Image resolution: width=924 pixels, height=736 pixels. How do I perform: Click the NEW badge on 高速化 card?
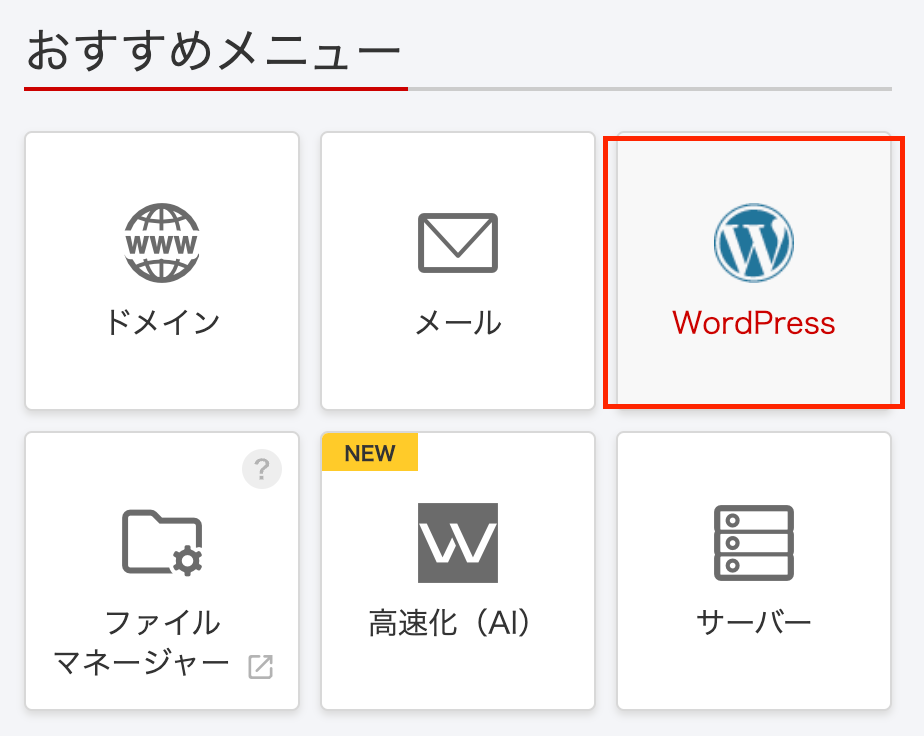pyautogui.click(x=370, y=453)
